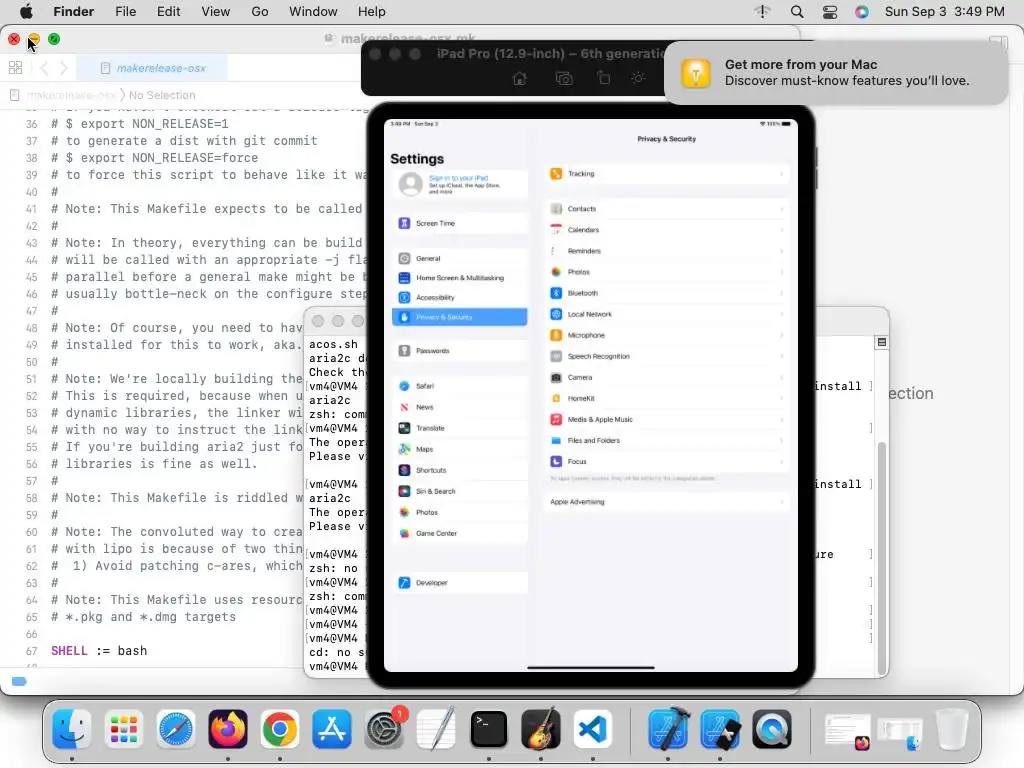
Task: Go back in Xcode editor history
Action: pyautogui.click(x=44, y=68)
